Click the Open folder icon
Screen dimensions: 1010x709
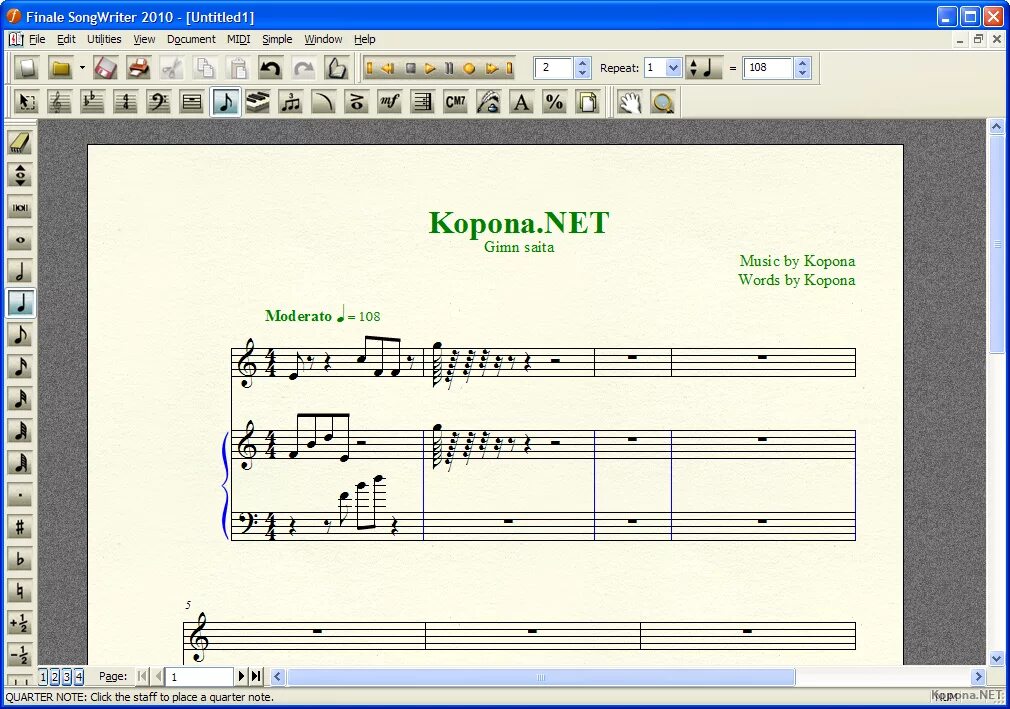tap(61, 68)
